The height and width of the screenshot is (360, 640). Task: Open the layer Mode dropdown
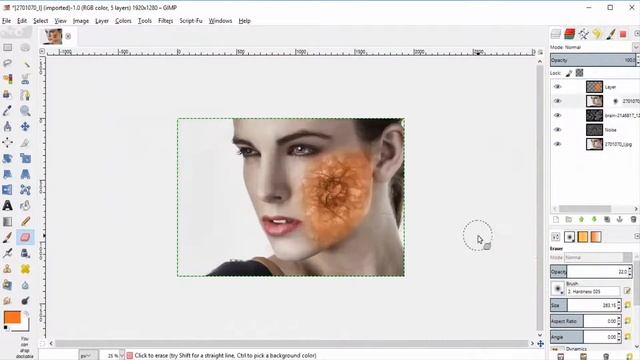pos(595,47)
